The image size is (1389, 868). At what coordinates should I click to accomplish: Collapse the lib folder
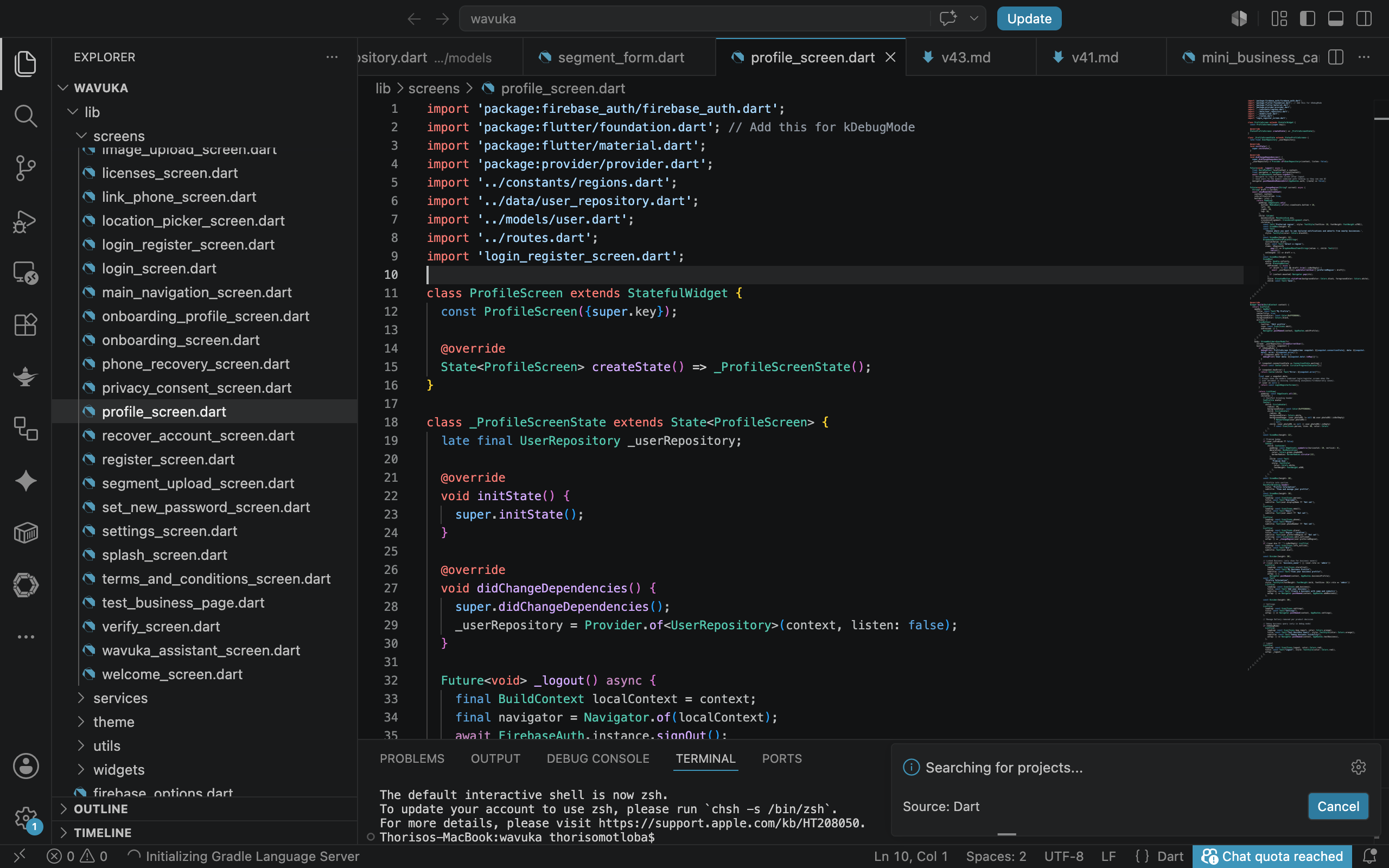tap(73, 112)
